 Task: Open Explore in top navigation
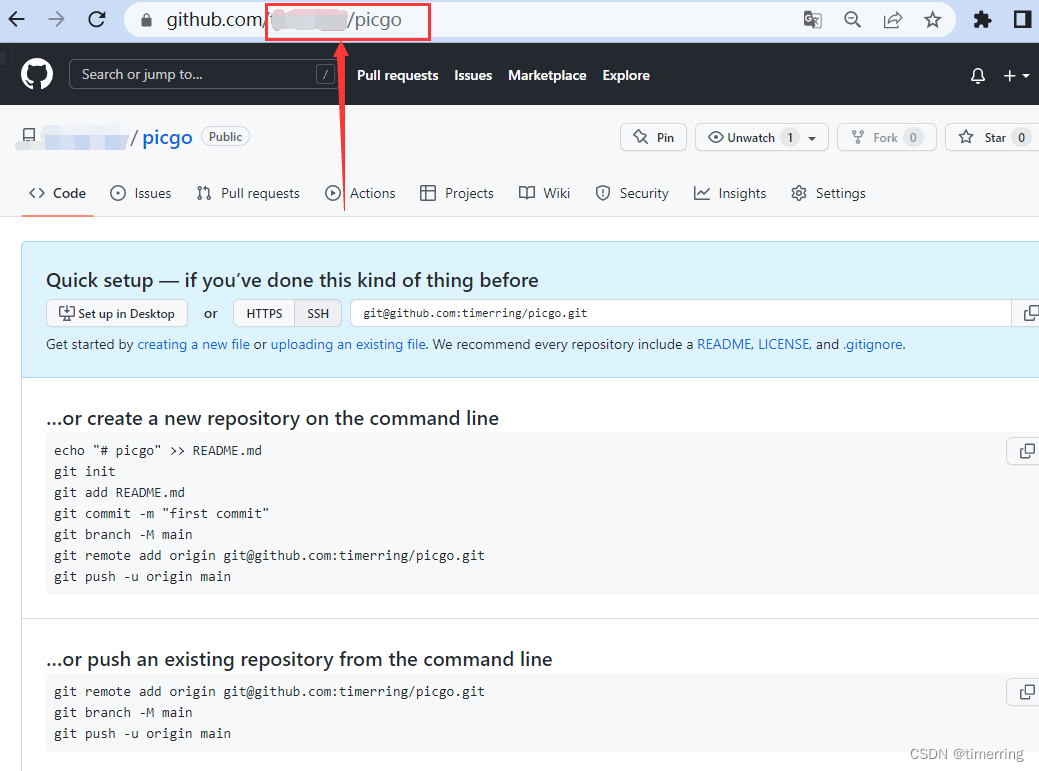click(x=626, y=76)
